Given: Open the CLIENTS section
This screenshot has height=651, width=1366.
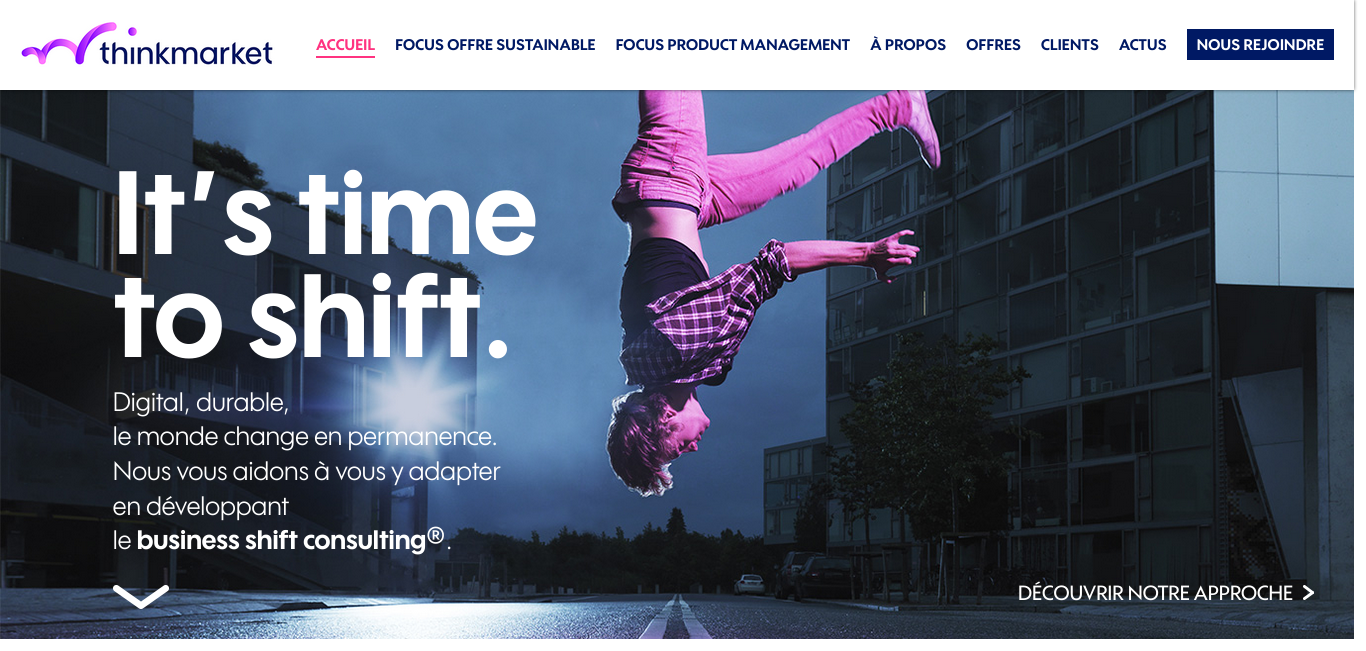Looking at the screenshot, I should pyautogui.click(x=1070, y=45).
